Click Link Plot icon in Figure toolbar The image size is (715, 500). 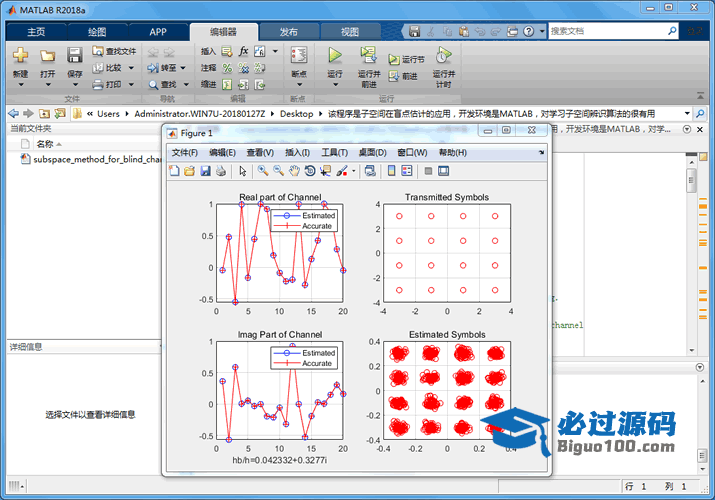pyautogui.click(x=370, y=171)
